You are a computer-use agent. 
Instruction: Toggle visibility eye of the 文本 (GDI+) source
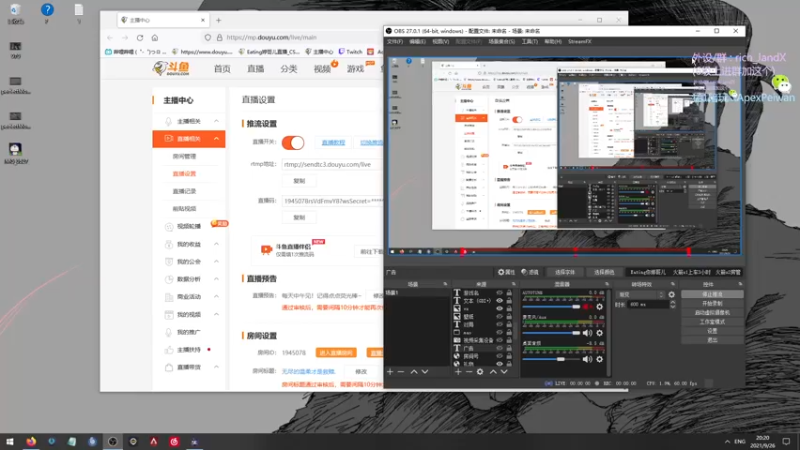tap(499, 301)
